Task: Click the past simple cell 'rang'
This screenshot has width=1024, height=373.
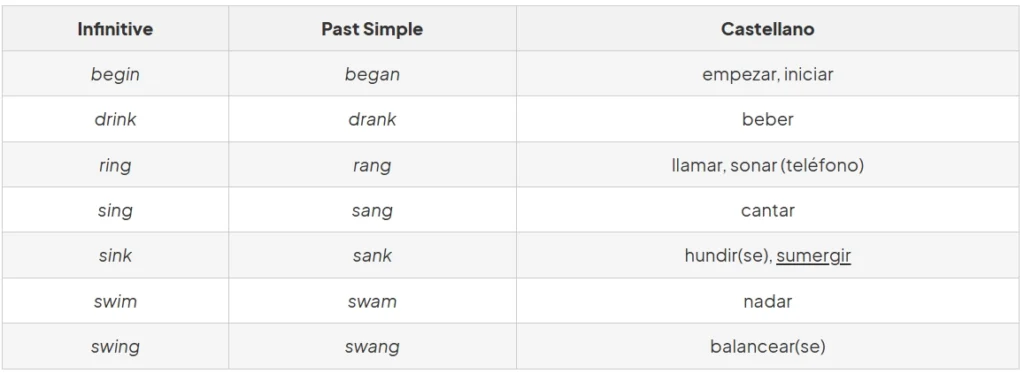Action: 372,165
